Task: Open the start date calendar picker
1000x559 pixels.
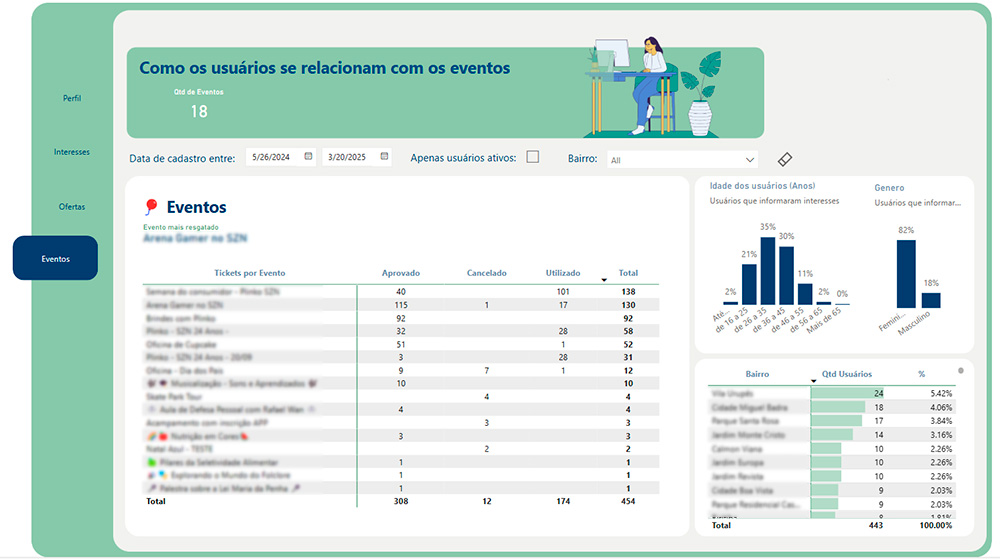Action: coord(308,157)
